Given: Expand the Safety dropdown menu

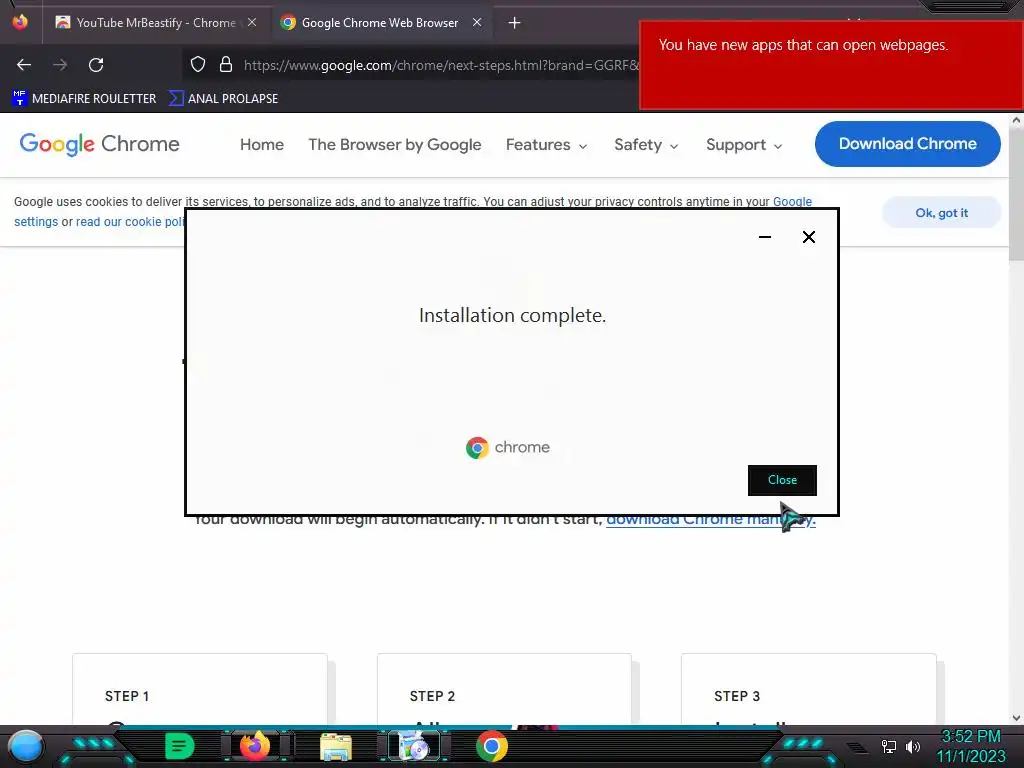Looking at the screenshot, I should click(646, 144).
